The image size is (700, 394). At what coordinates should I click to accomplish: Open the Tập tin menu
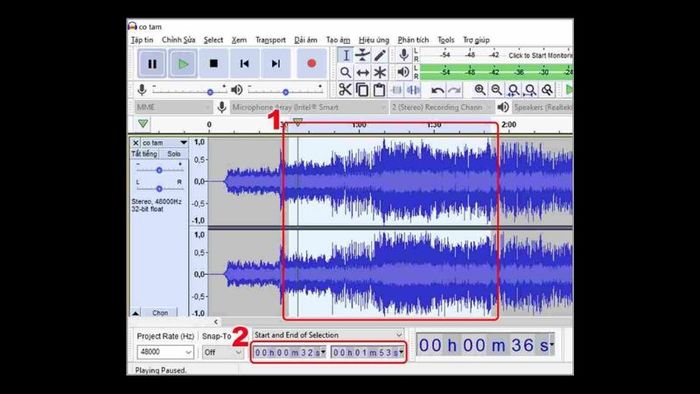(142, 40)
